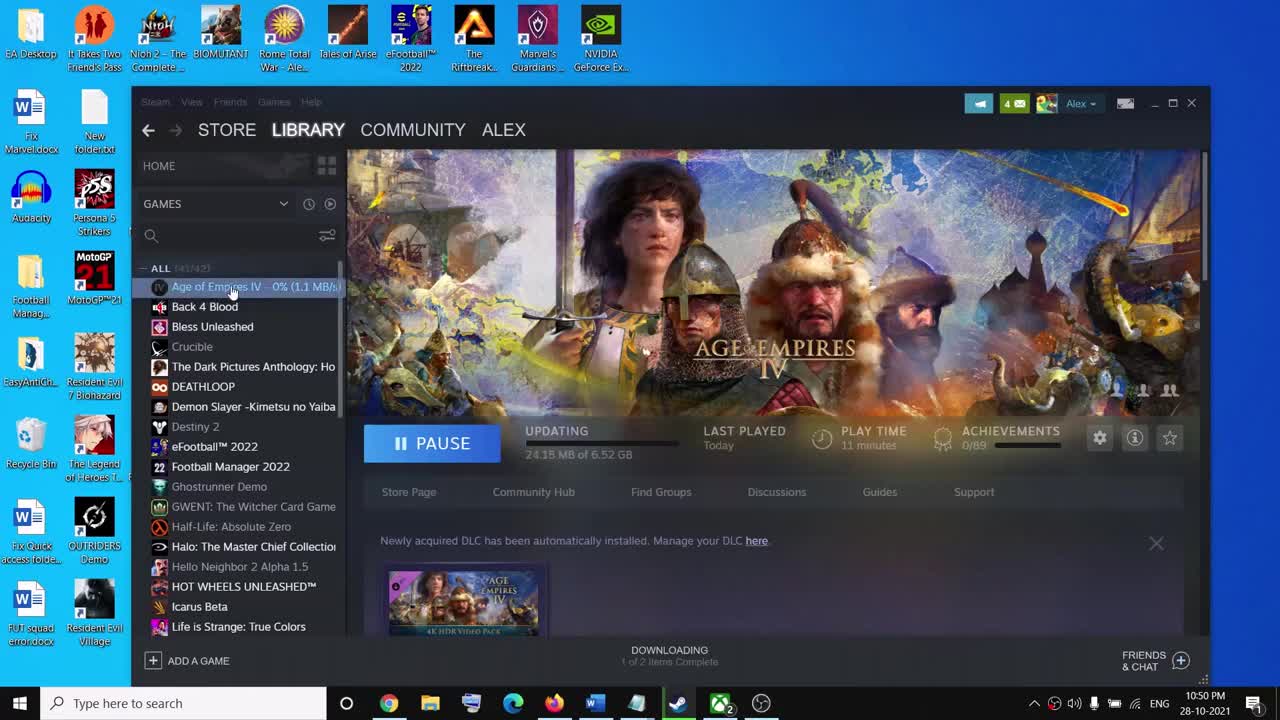Expand Alex account dropdown
Image resolution: width=1280 pixels, height=720 pixels.
coord(1081,104)
